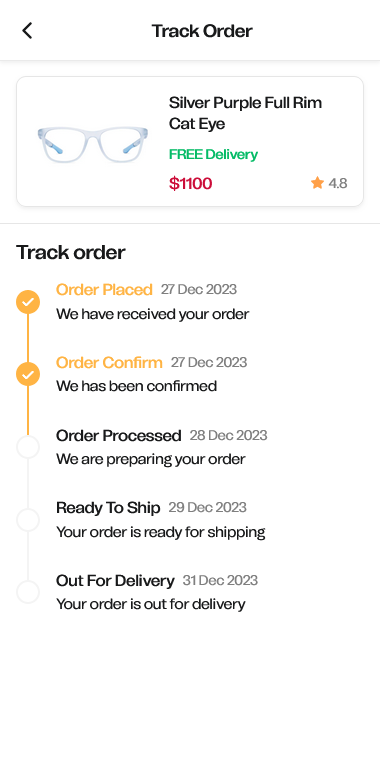Select the Order Confirm step title

click(x=109, y=362)
